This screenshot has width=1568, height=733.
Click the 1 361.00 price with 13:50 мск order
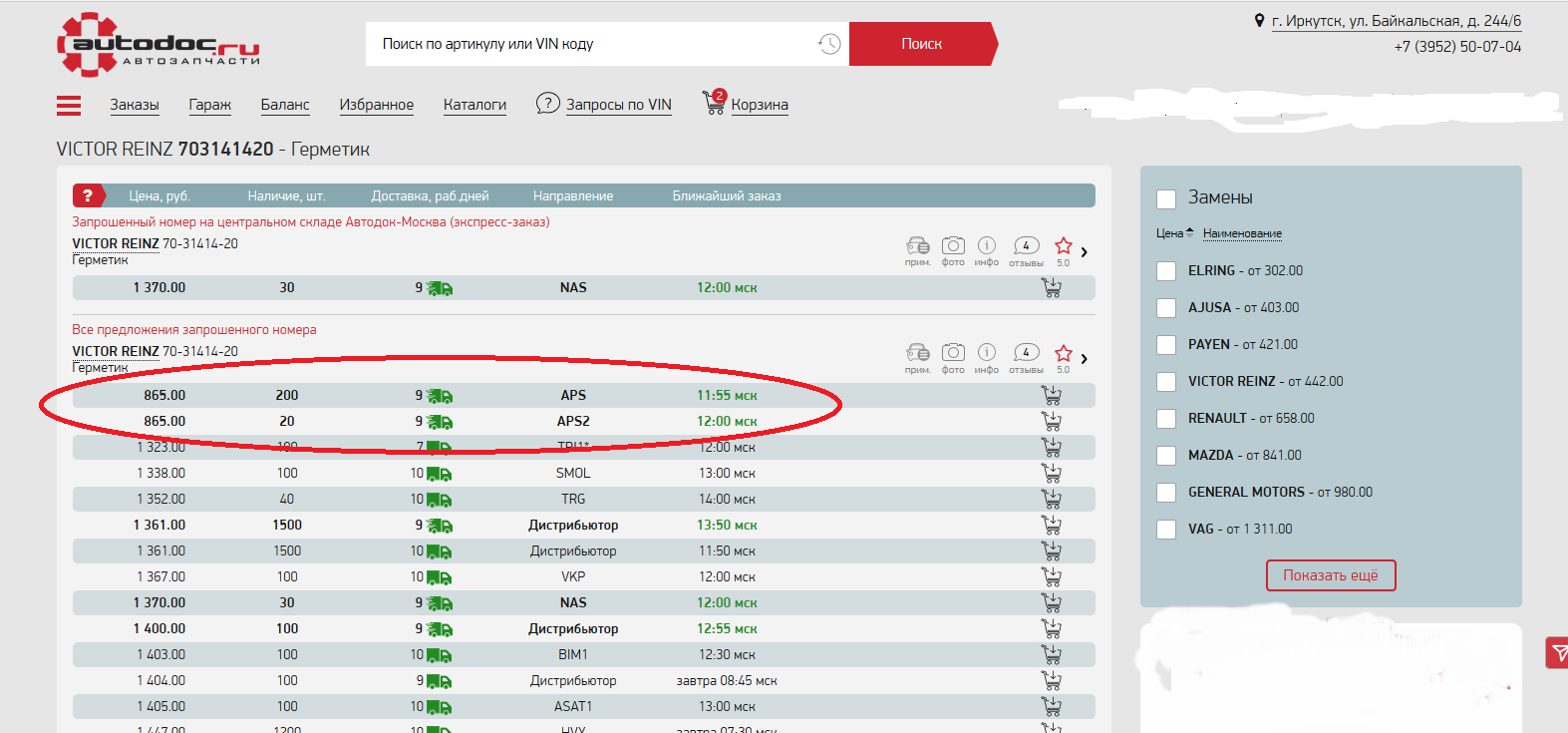(159, 525)
